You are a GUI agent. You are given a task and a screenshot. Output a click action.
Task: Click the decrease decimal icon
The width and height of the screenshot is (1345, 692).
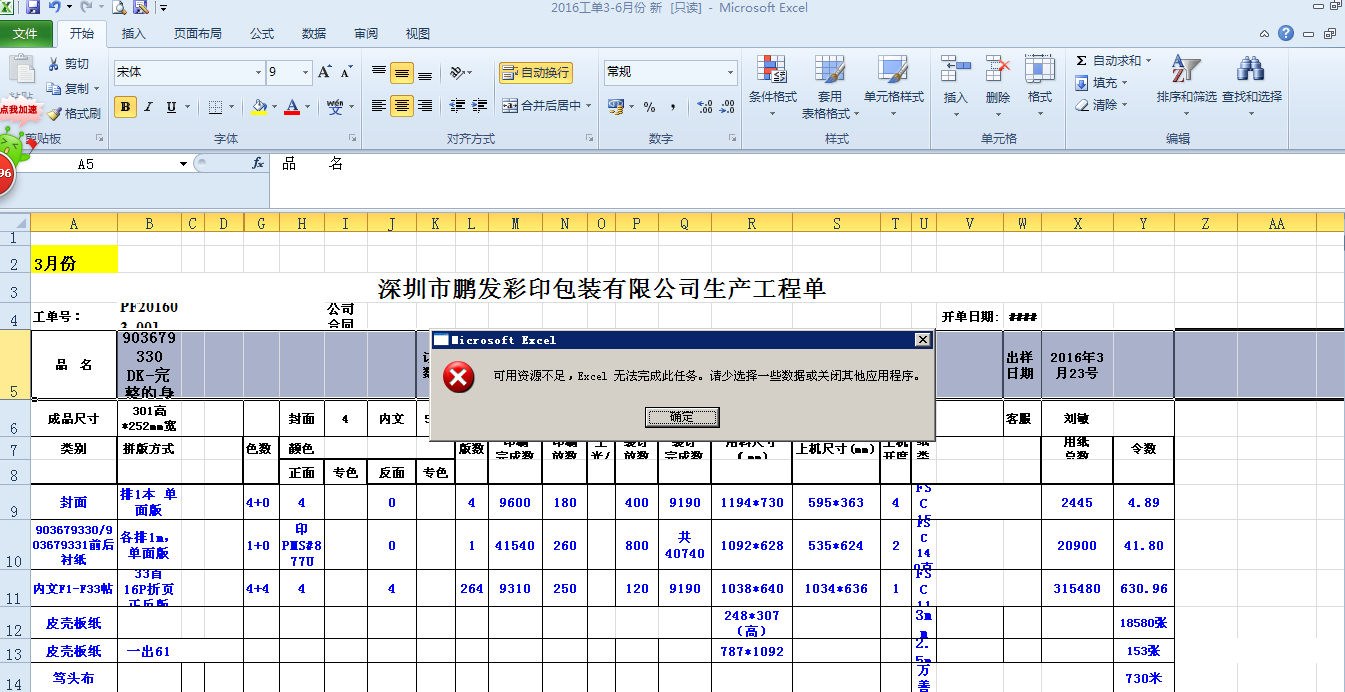[727, 107]
